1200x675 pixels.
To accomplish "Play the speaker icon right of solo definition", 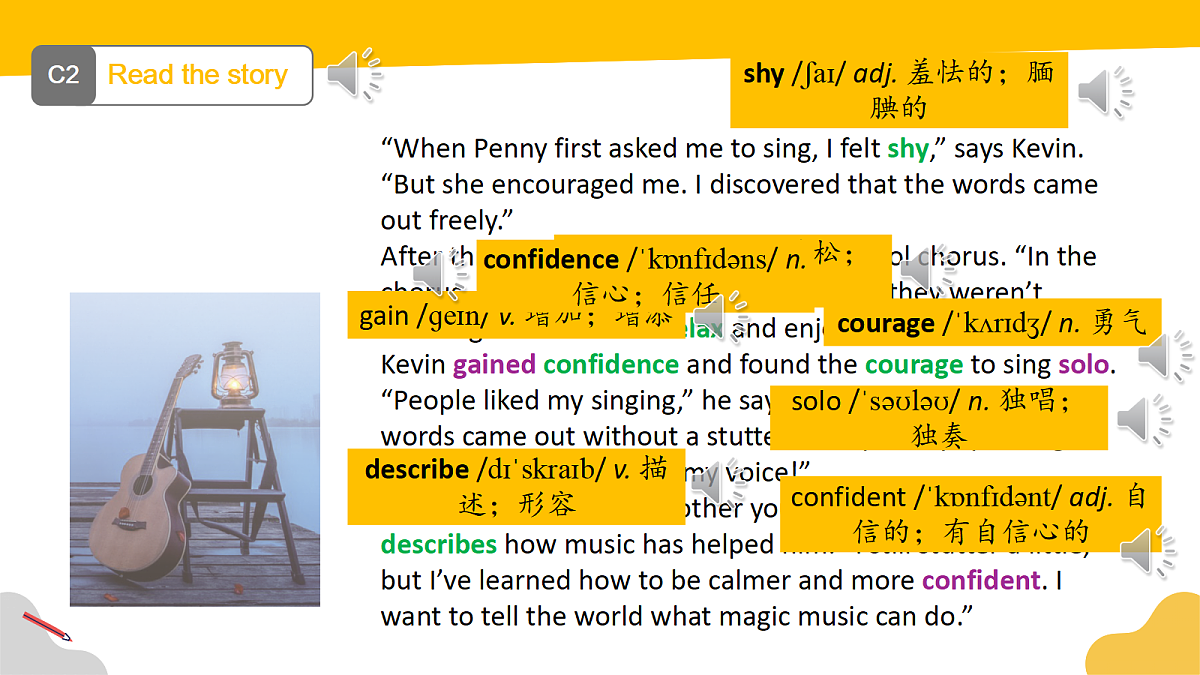I will [1144, 419].
